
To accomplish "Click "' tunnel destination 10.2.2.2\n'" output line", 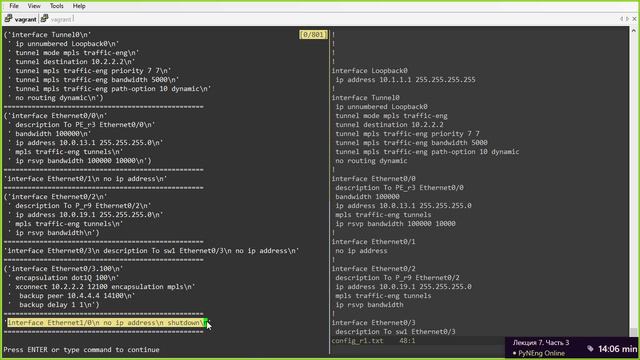I will [x=71, y=62].
